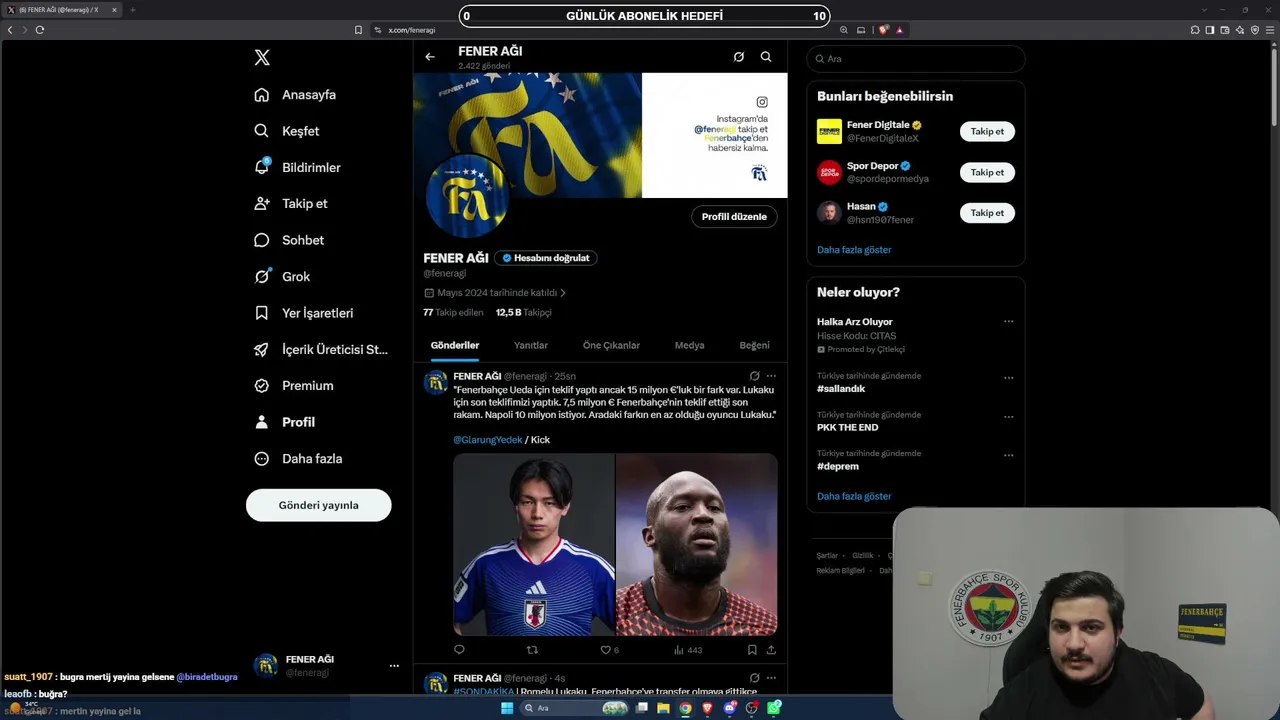Open the Spor Depor profile avatar
The height and width of the screenshot is (720, 1280).
click(x=829, y=172)
